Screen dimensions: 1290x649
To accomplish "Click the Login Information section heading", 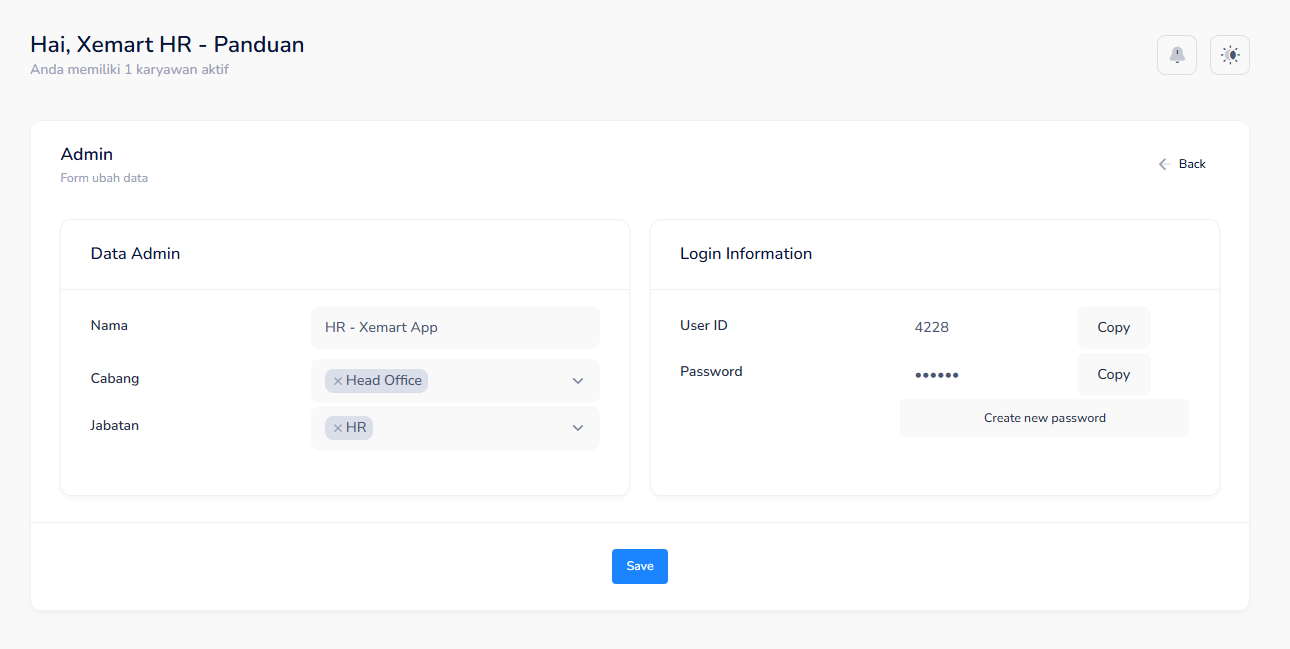I will tap(745, 254).
